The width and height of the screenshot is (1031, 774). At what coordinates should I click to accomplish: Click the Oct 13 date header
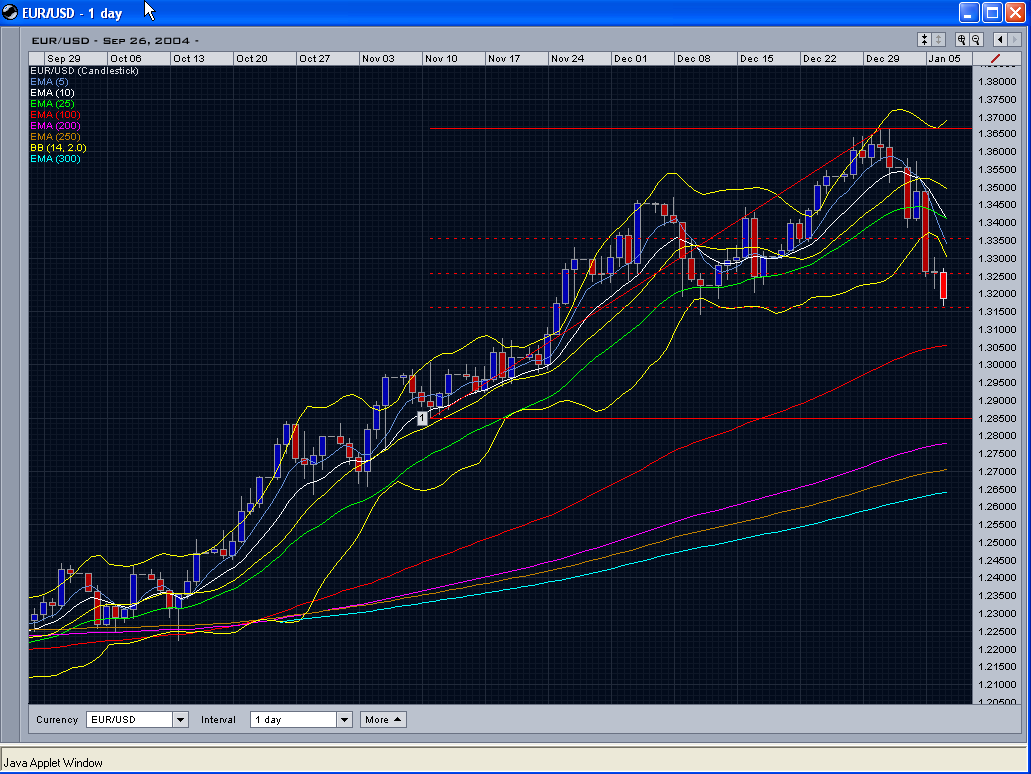coord(189,59)
